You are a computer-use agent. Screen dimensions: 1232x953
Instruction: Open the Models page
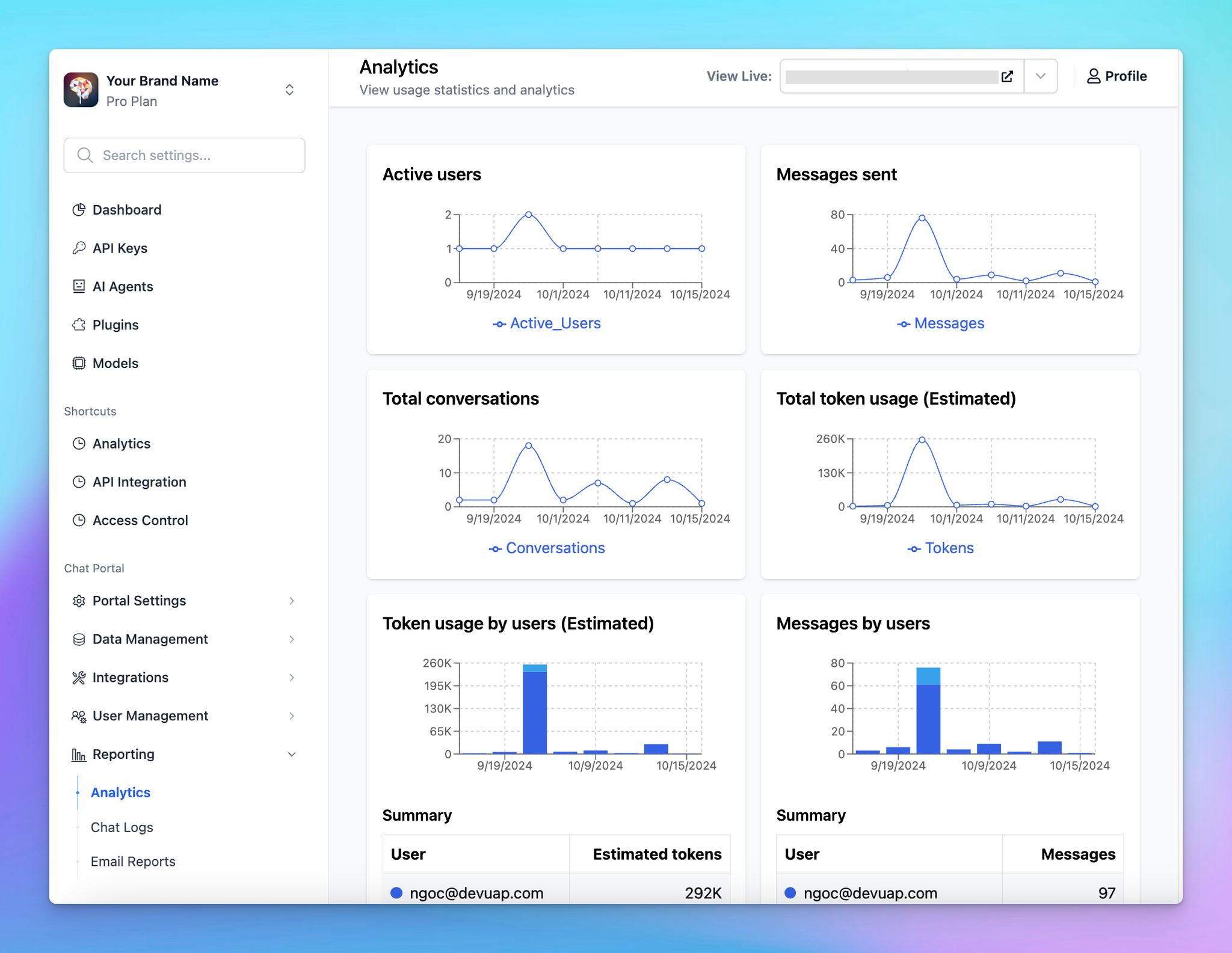(115, 364)
